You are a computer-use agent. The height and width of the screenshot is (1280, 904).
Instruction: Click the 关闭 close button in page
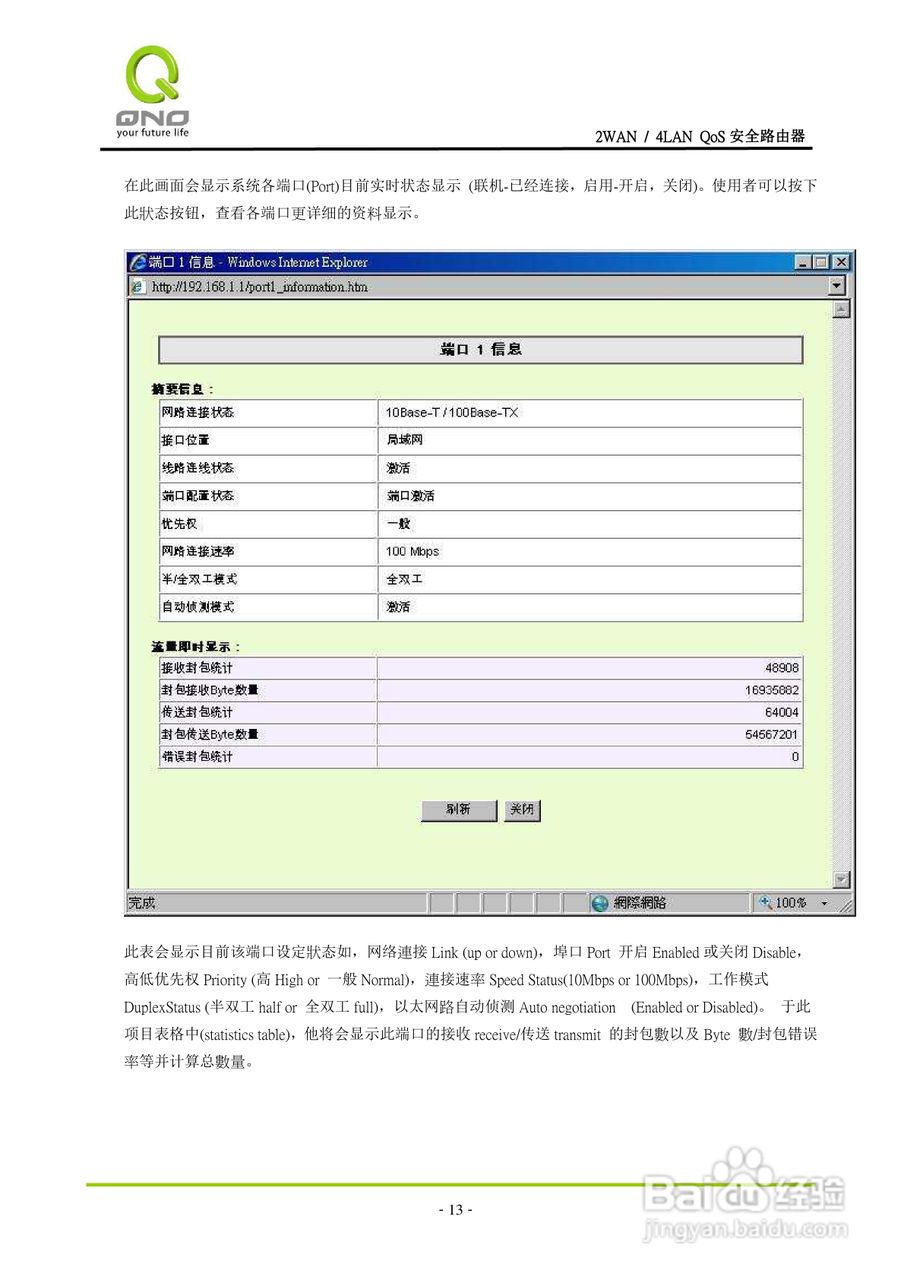click(521, 810)
